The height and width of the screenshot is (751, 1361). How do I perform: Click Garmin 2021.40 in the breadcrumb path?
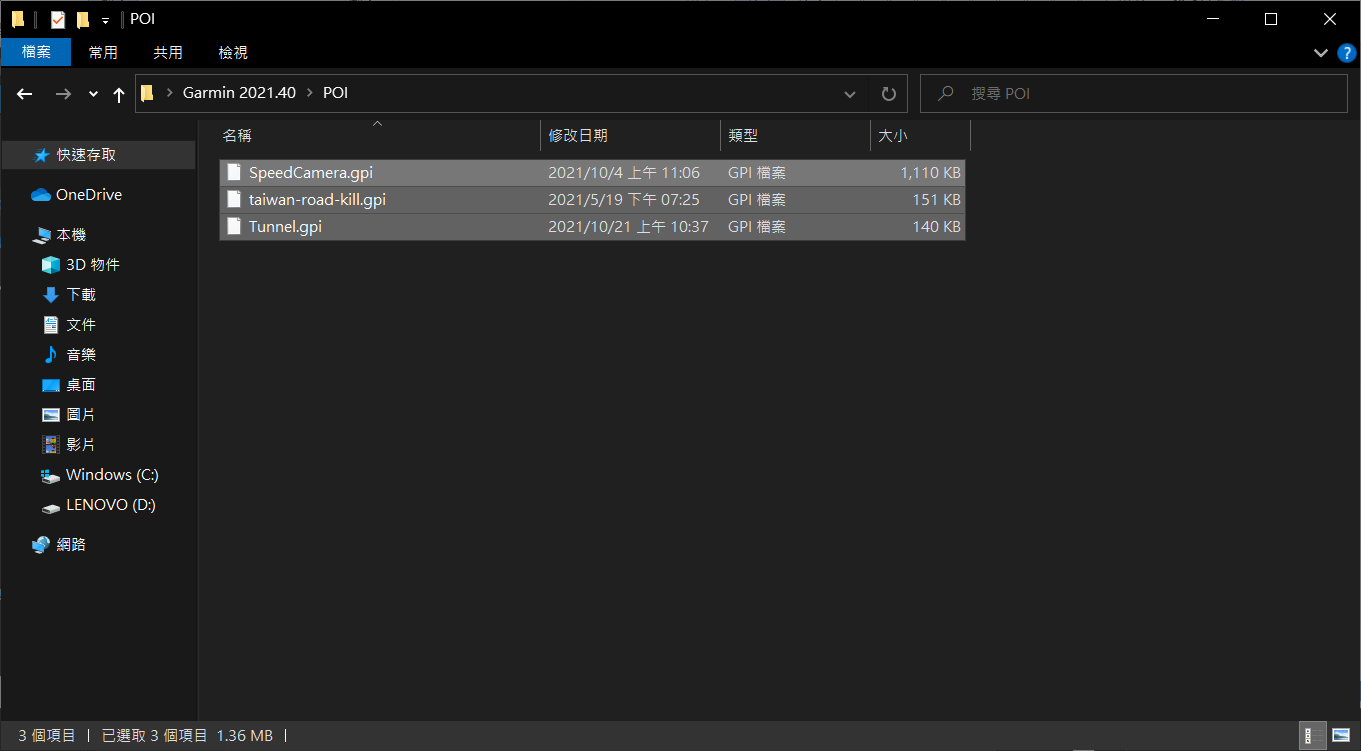(239, 92)
